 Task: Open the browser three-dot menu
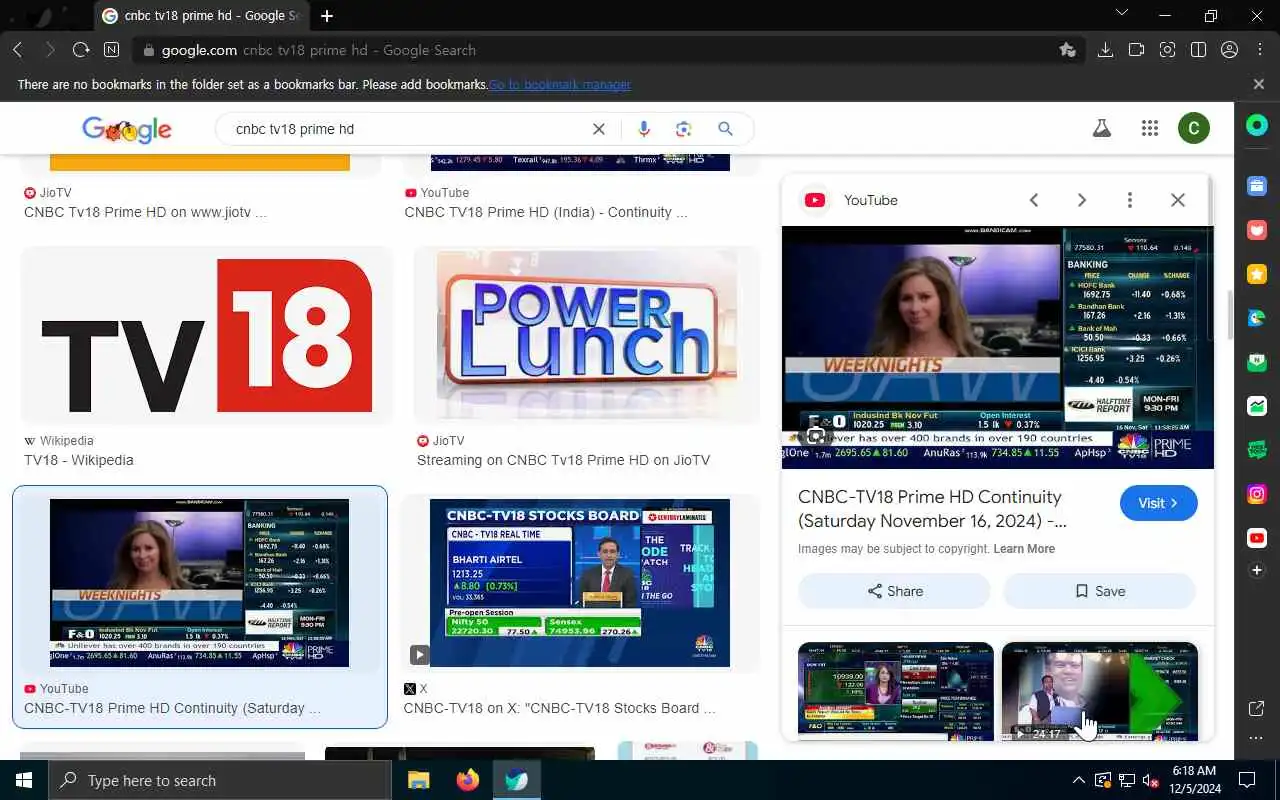tap(1259, 50)
